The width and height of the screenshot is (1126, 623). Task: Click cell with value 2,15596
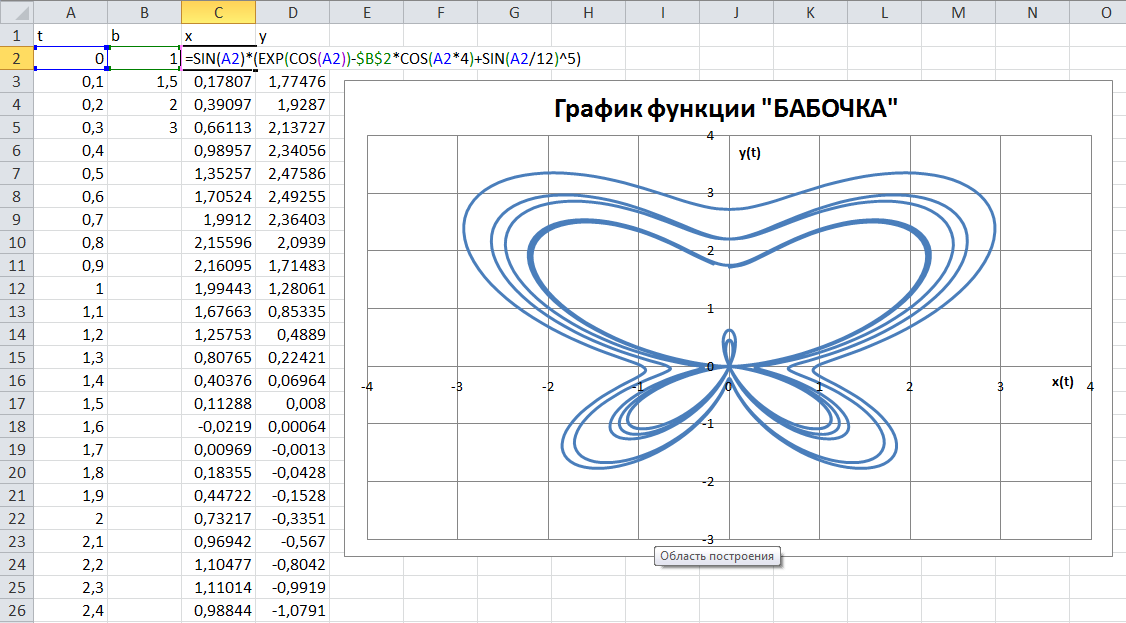pos(218,243)
